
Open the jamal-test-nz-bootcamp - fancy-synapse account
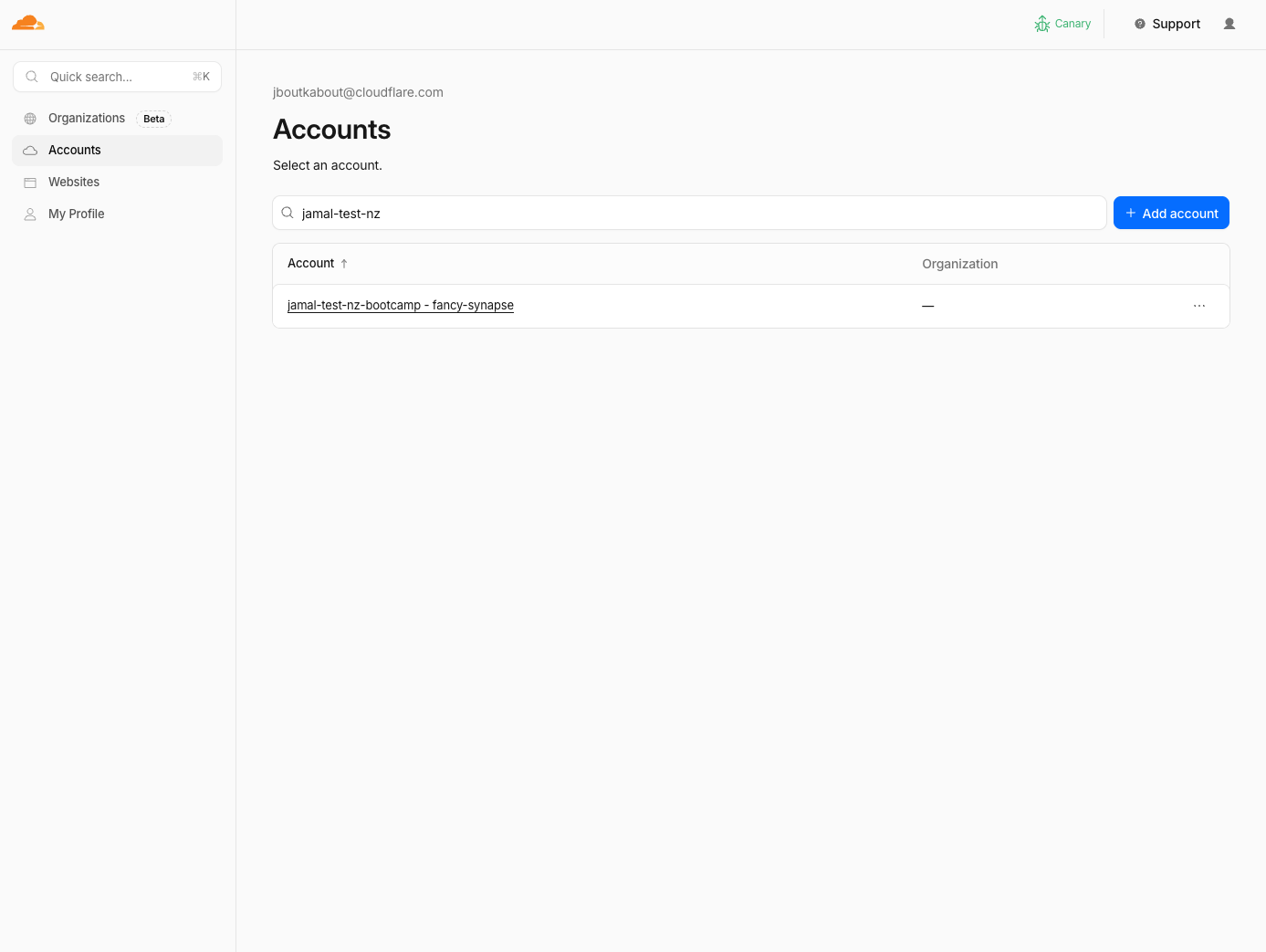(x=401, y=305)
